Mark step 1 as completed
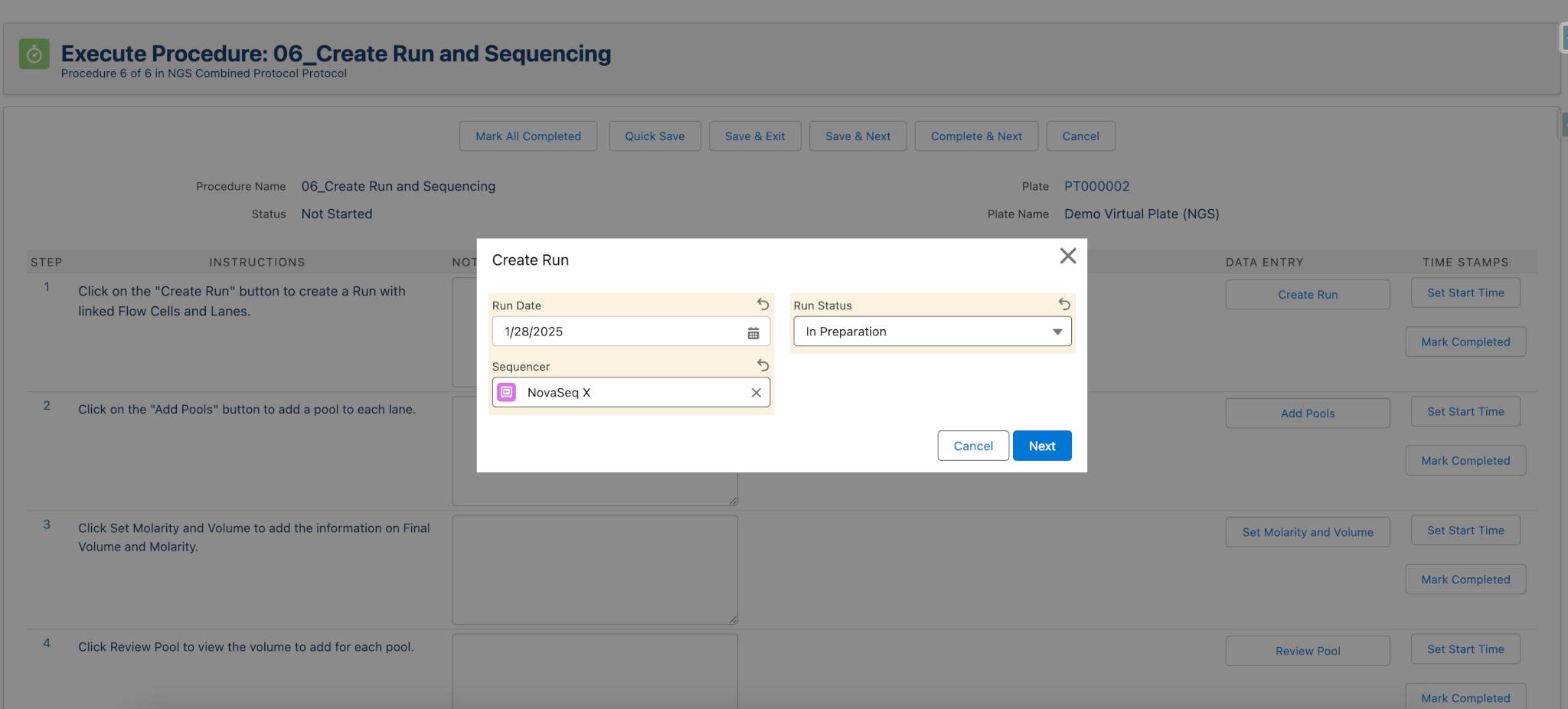 click(x=1465, y=342)
